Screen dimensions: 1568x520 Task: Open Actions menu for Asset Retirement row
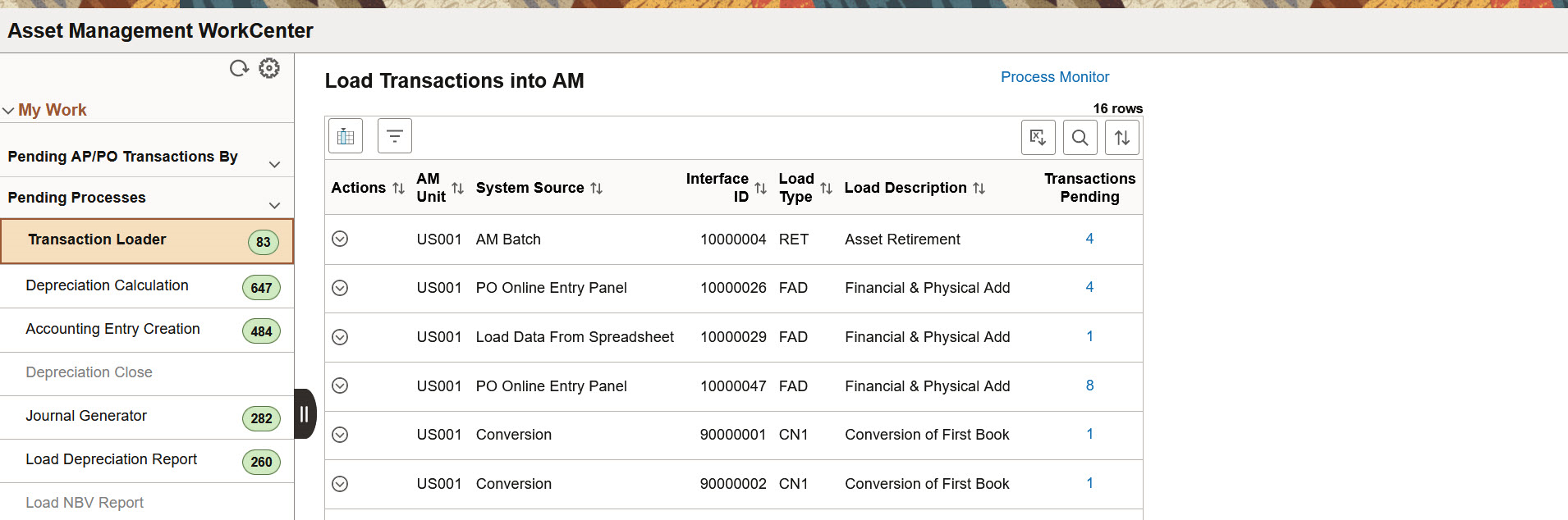[x=340, y=239]
